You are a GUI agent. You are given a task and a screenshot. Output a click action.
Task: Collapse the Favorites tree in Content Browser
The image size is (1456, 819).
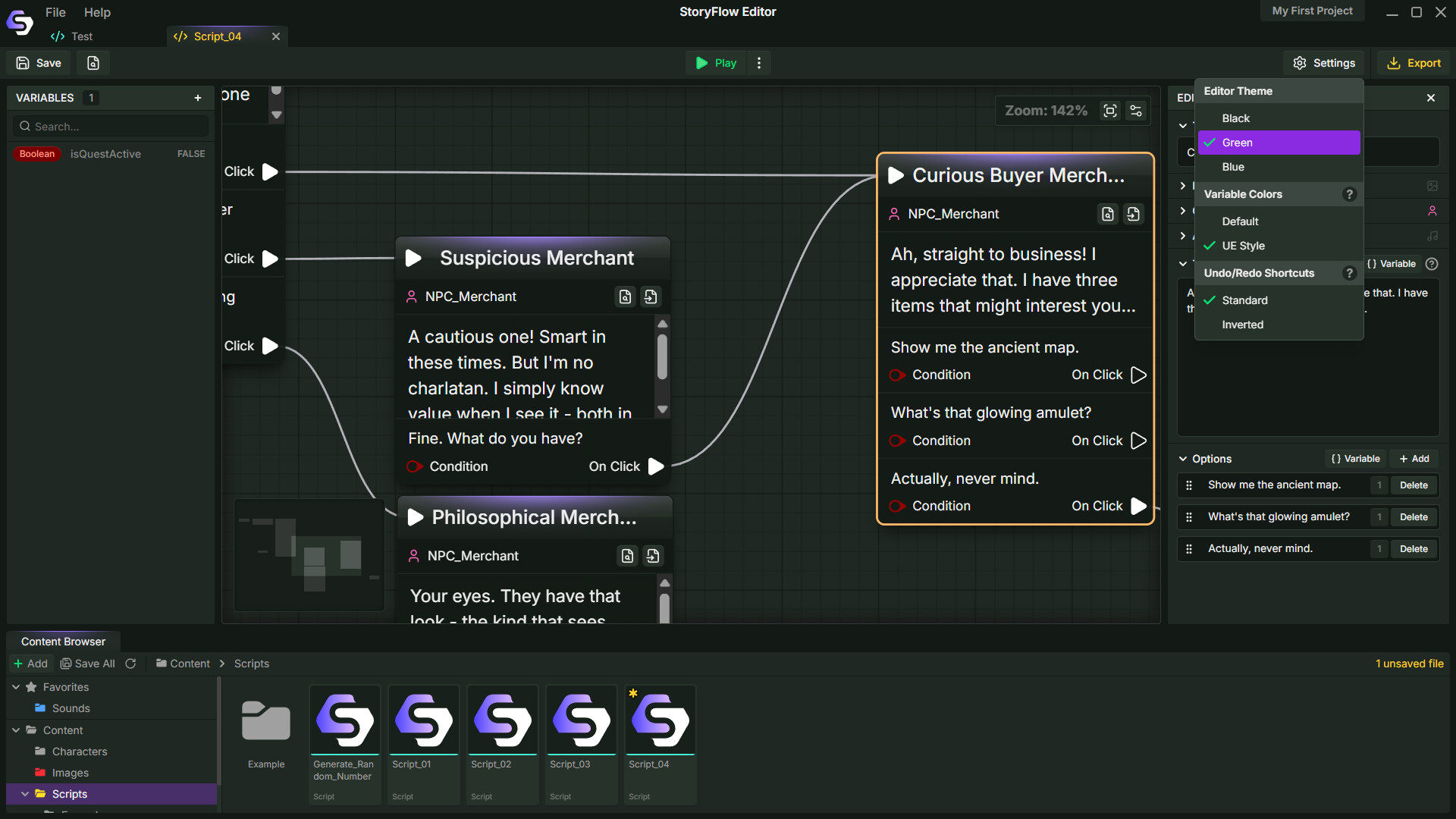pos(17,687)
